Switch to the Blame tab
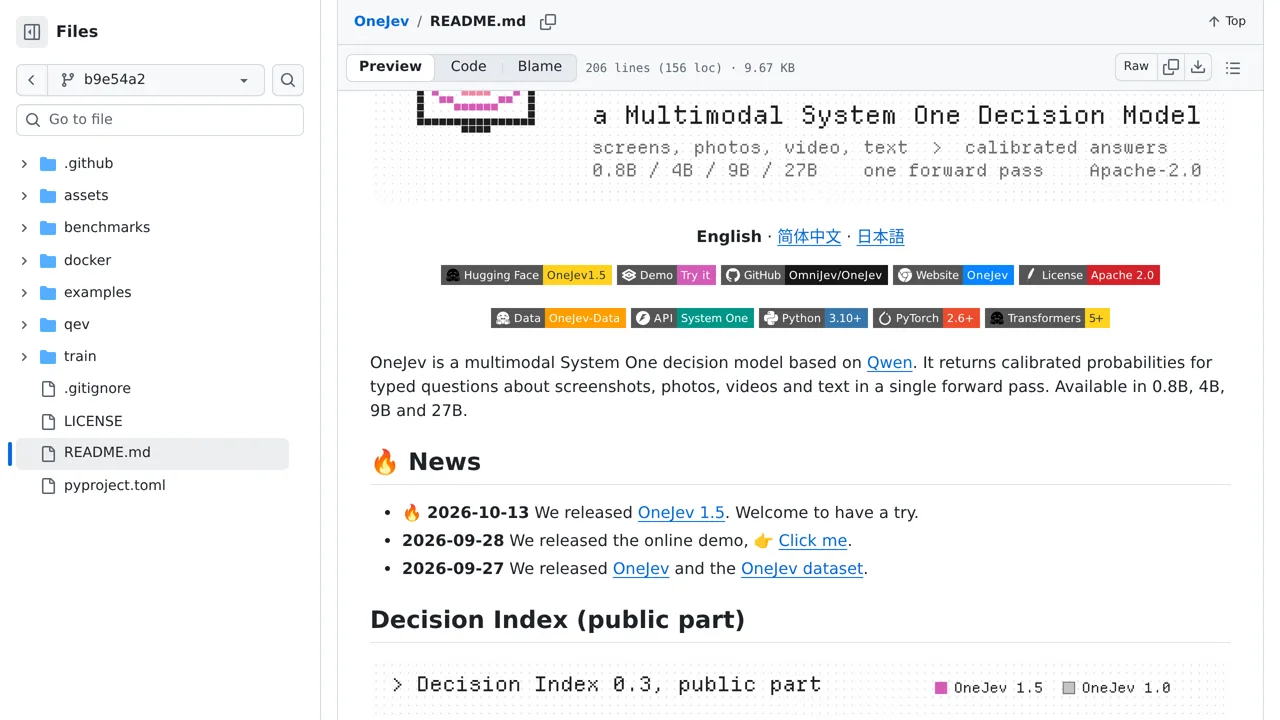This screenshot has width=1280, height=720. pos(540,67)
